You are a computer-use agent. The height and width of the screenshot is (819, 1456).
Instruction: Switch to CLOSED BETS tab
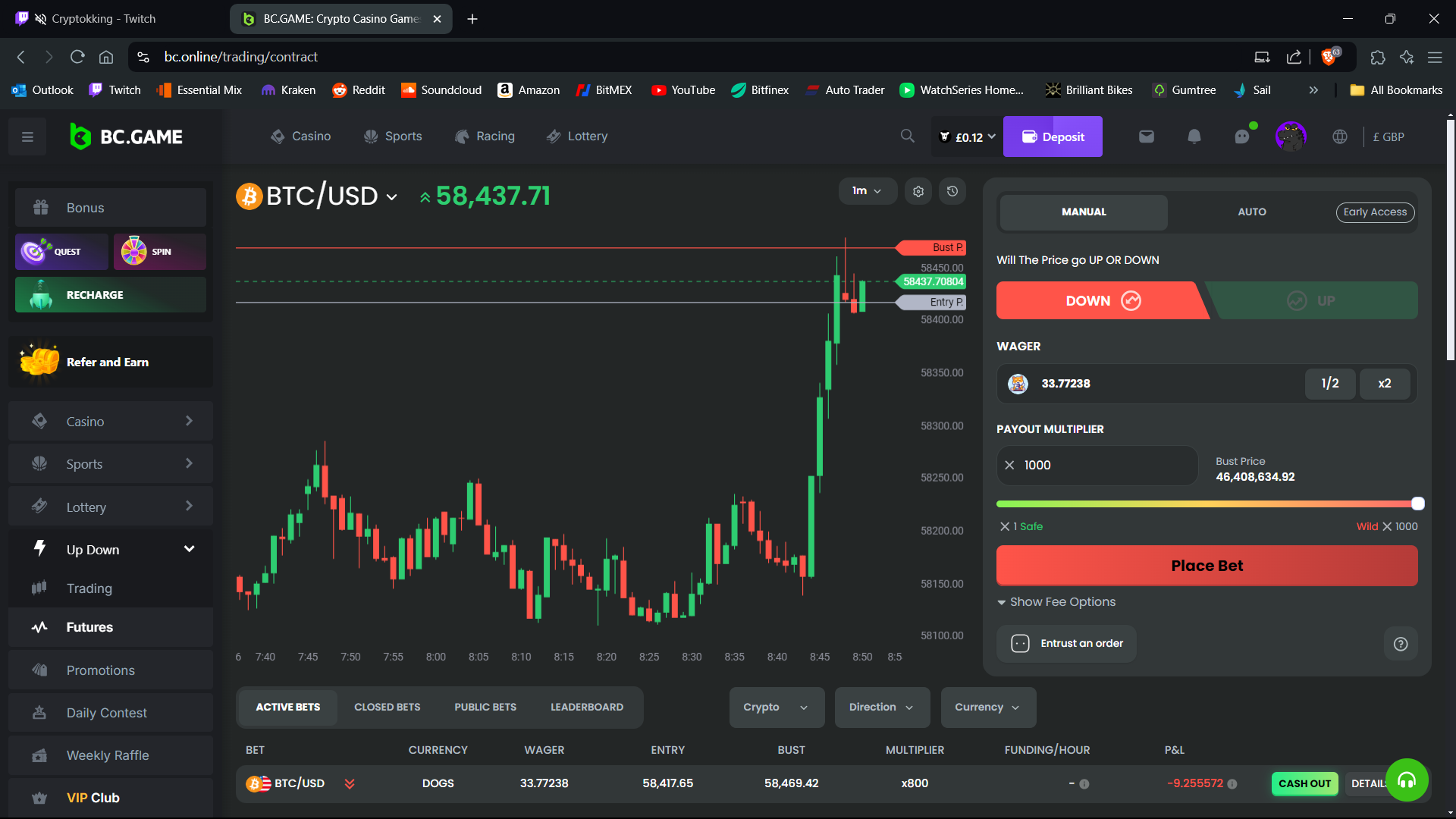387,708
